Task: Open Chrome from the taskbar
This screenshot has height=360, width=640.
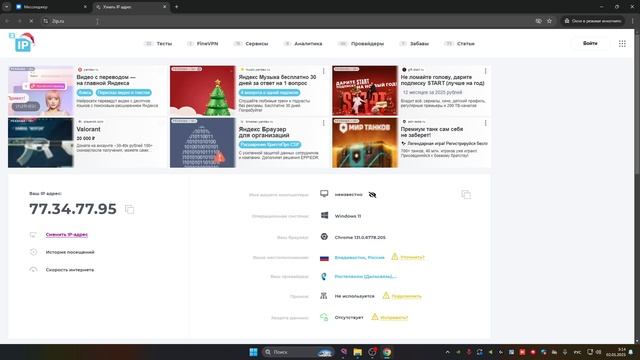Action: 387,352
